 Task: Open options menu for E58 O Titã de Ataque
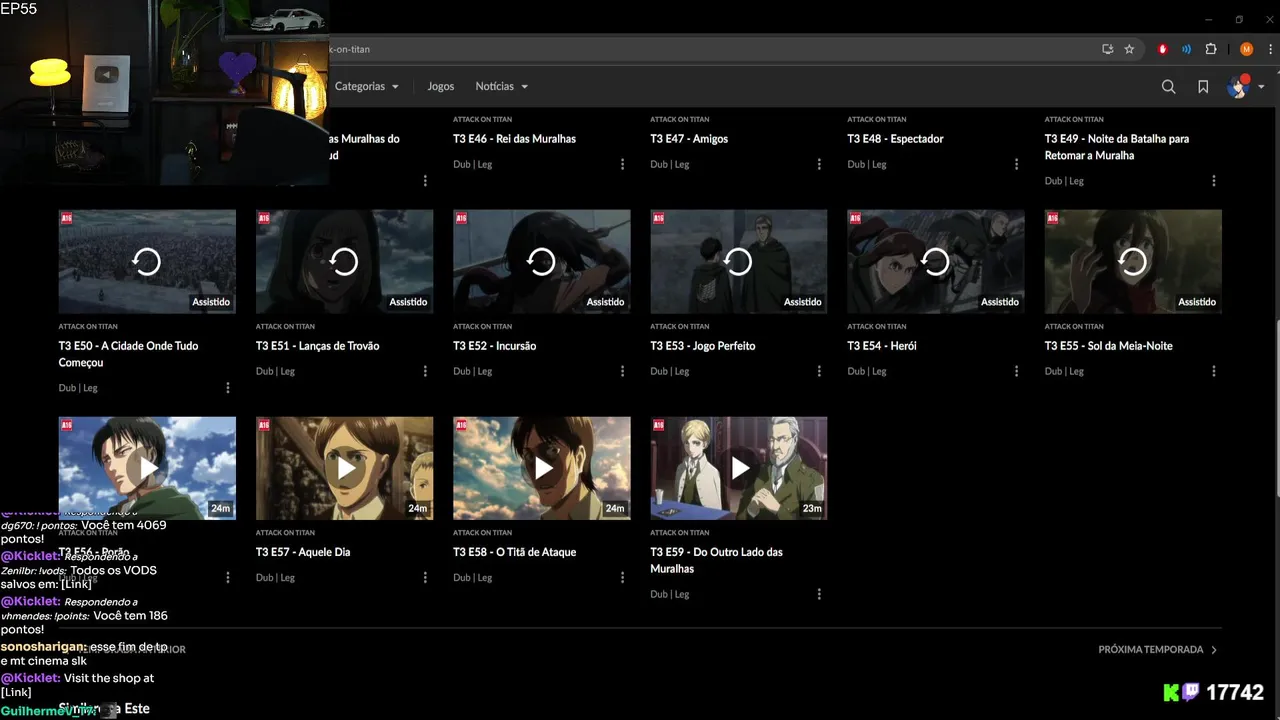tap(622, 577)
